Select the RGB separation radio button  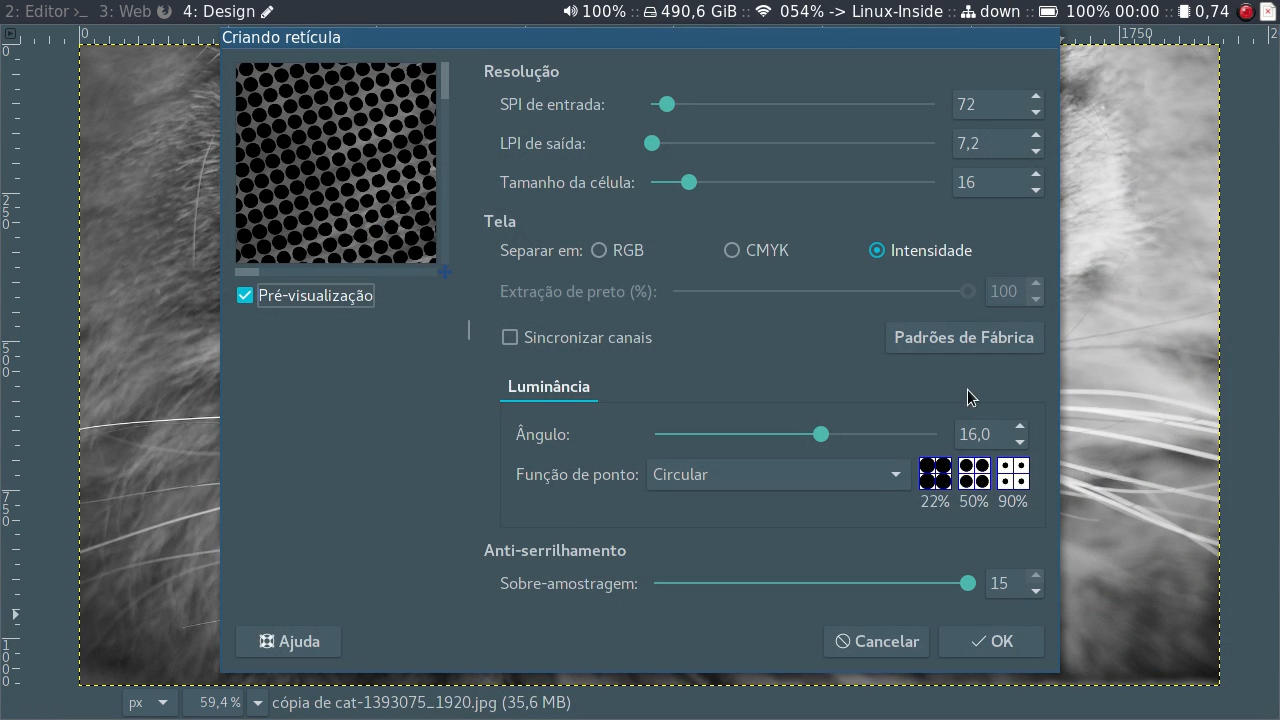(599, 250)
